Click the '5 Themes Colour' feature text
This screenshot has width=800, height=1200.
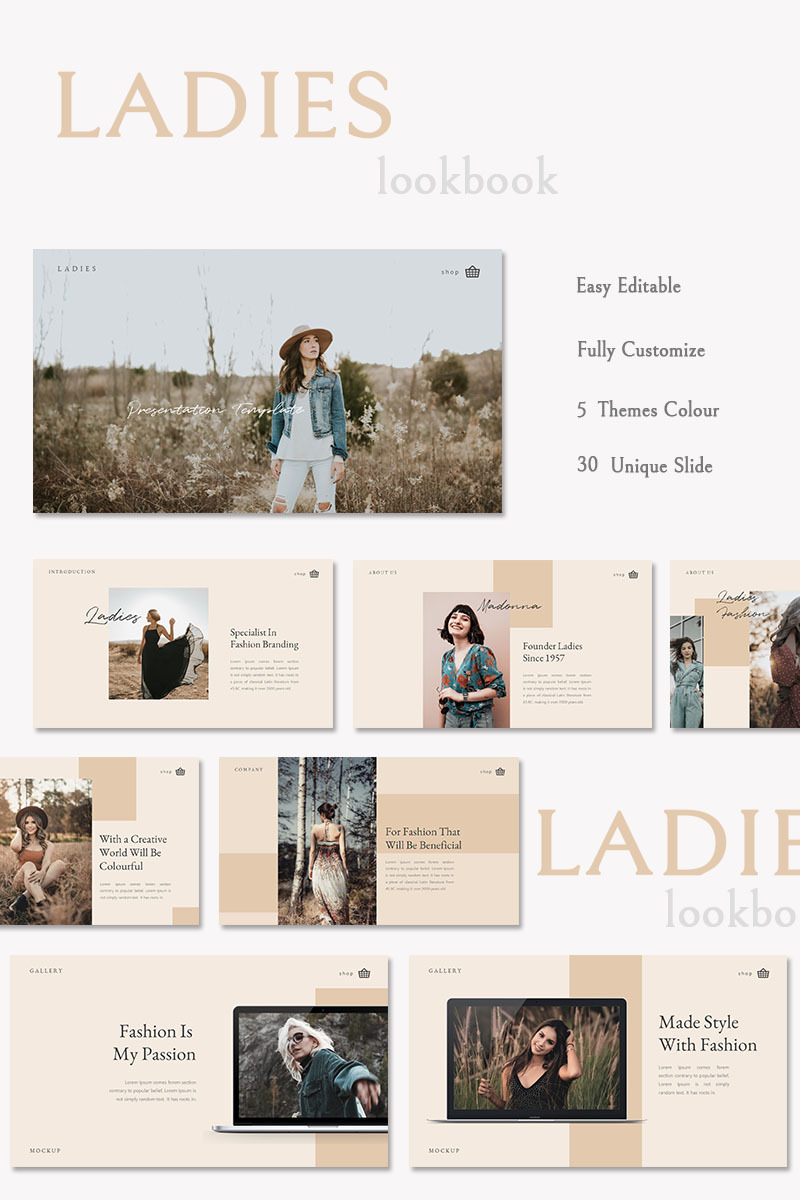tap(647, 410)
